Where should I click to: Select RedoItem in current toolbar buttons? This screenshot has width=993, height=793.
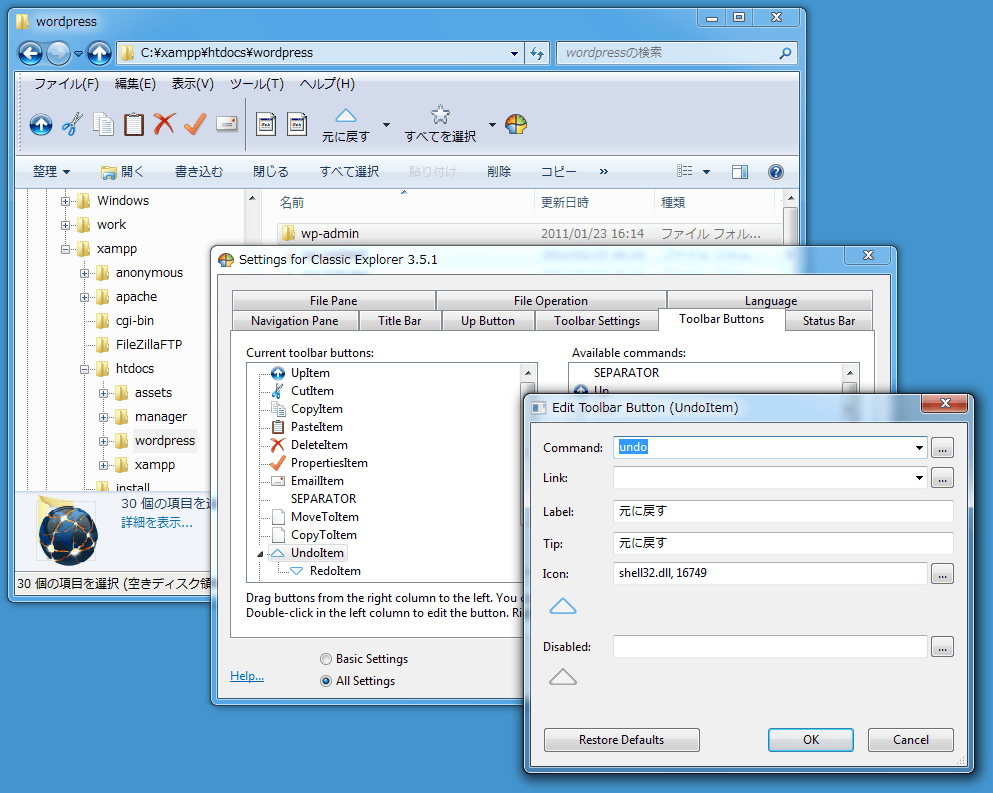[334, 571]
